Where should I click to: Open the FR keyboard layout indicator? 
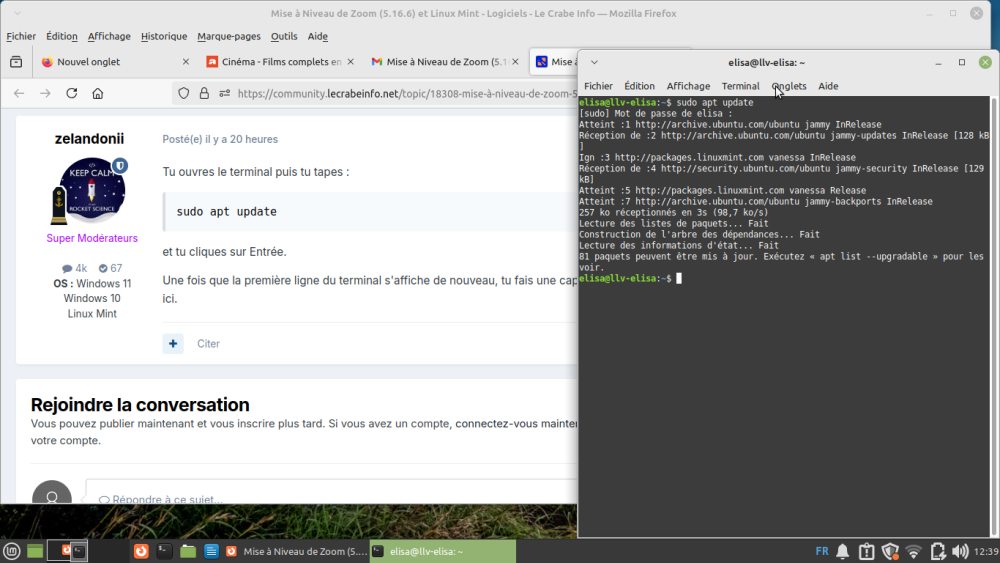tap(821, 551)
